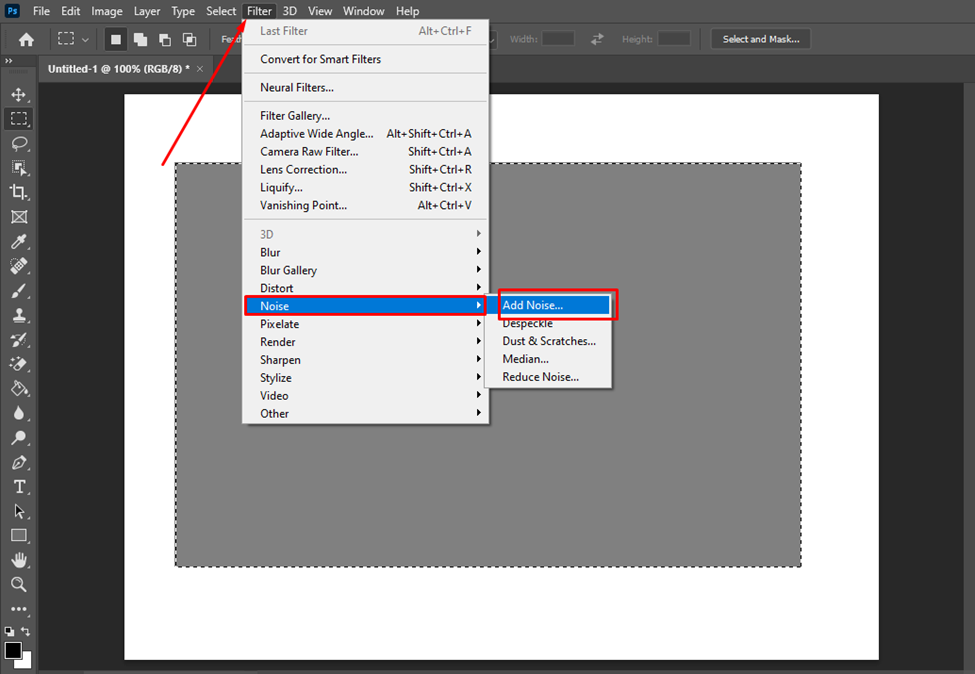Select the History Brush tool
Viewport: 975px width, 674px height.
tap(19, 339)
